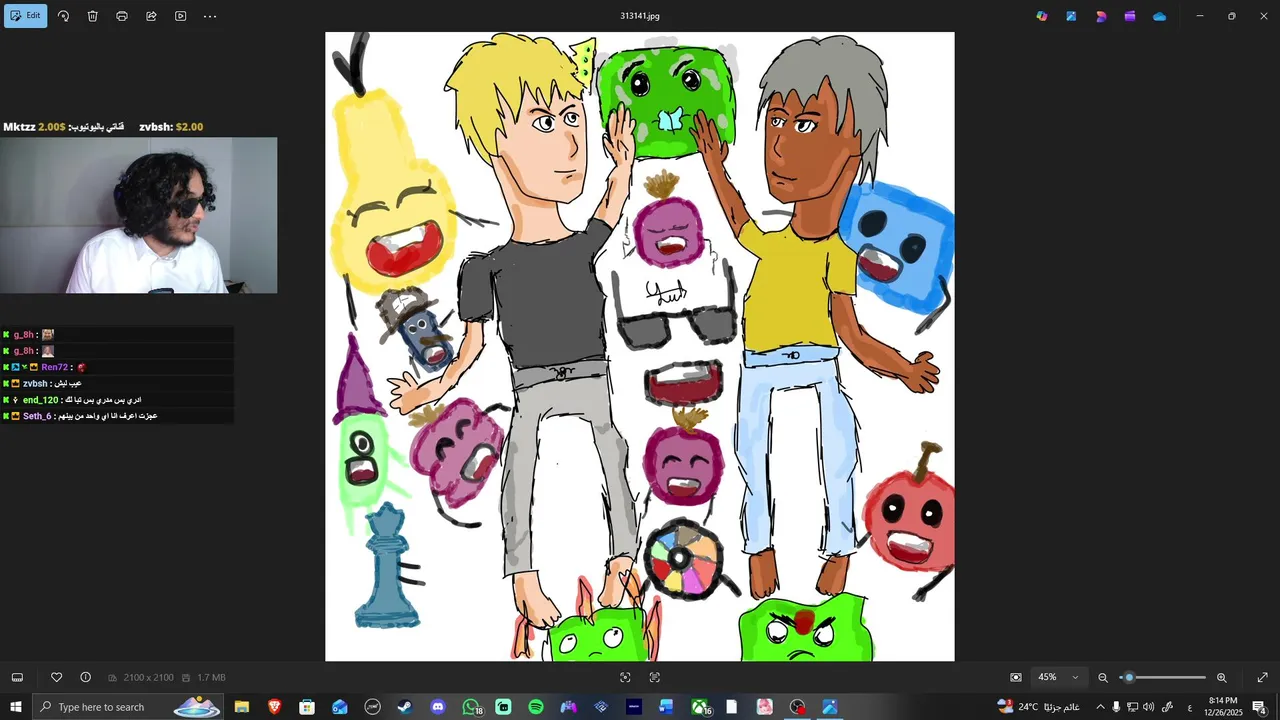
Task: Open the OneDrive cloud icon
Action: pos(1159,16)
